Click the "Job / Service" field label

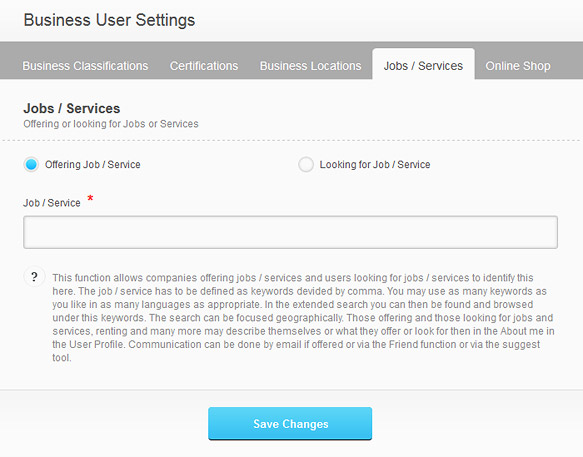[x=52, y=203]
